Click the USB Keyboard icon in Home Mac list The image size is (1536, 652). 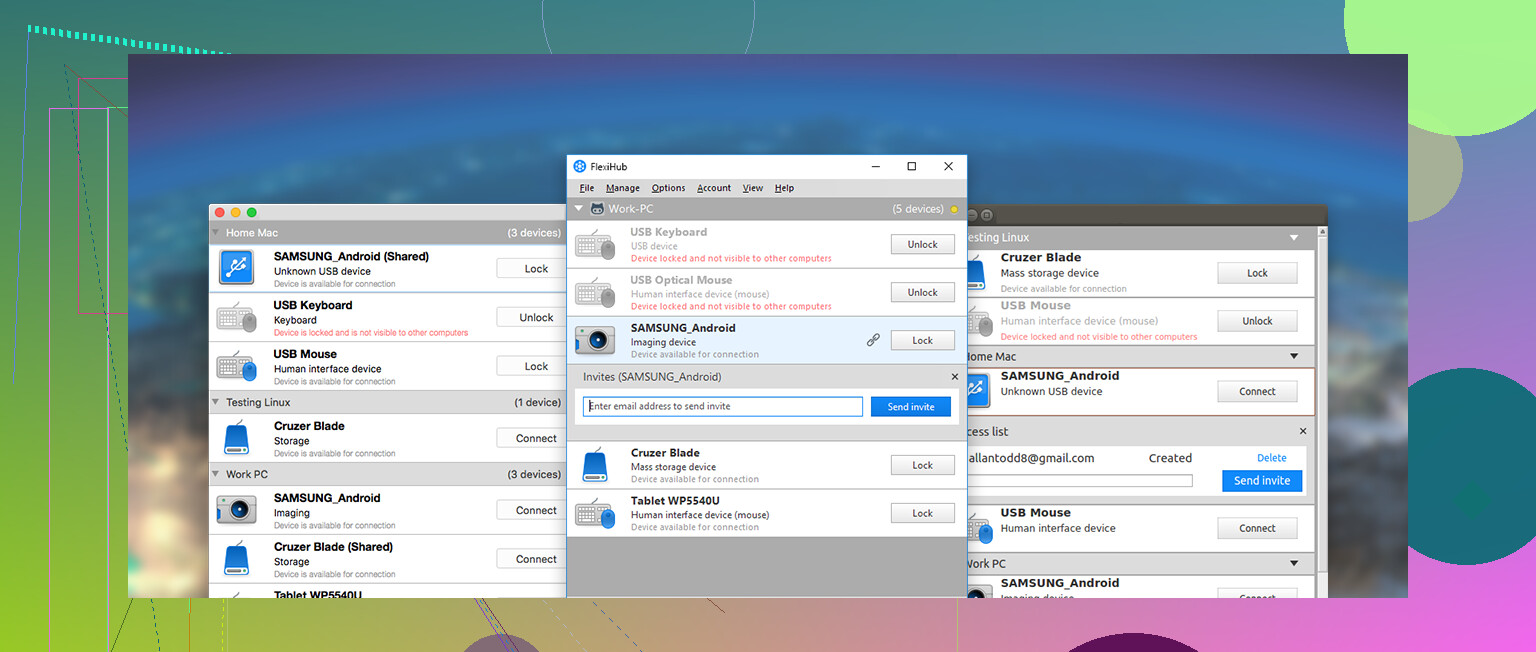(237, 317)
